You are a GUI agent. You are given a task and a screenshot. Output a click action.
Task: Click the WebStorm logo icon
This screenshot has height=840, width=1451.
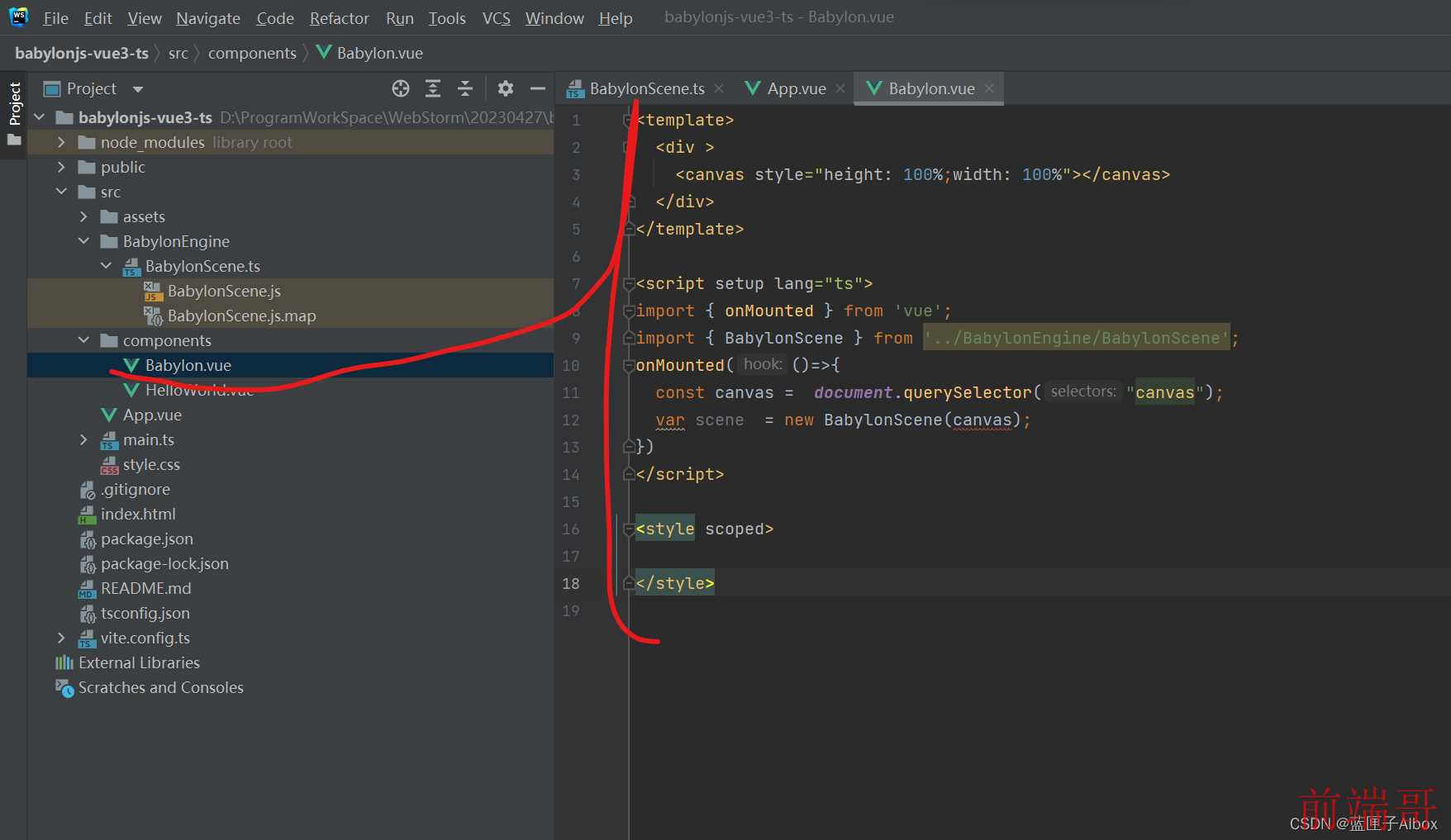click(18, 17)
